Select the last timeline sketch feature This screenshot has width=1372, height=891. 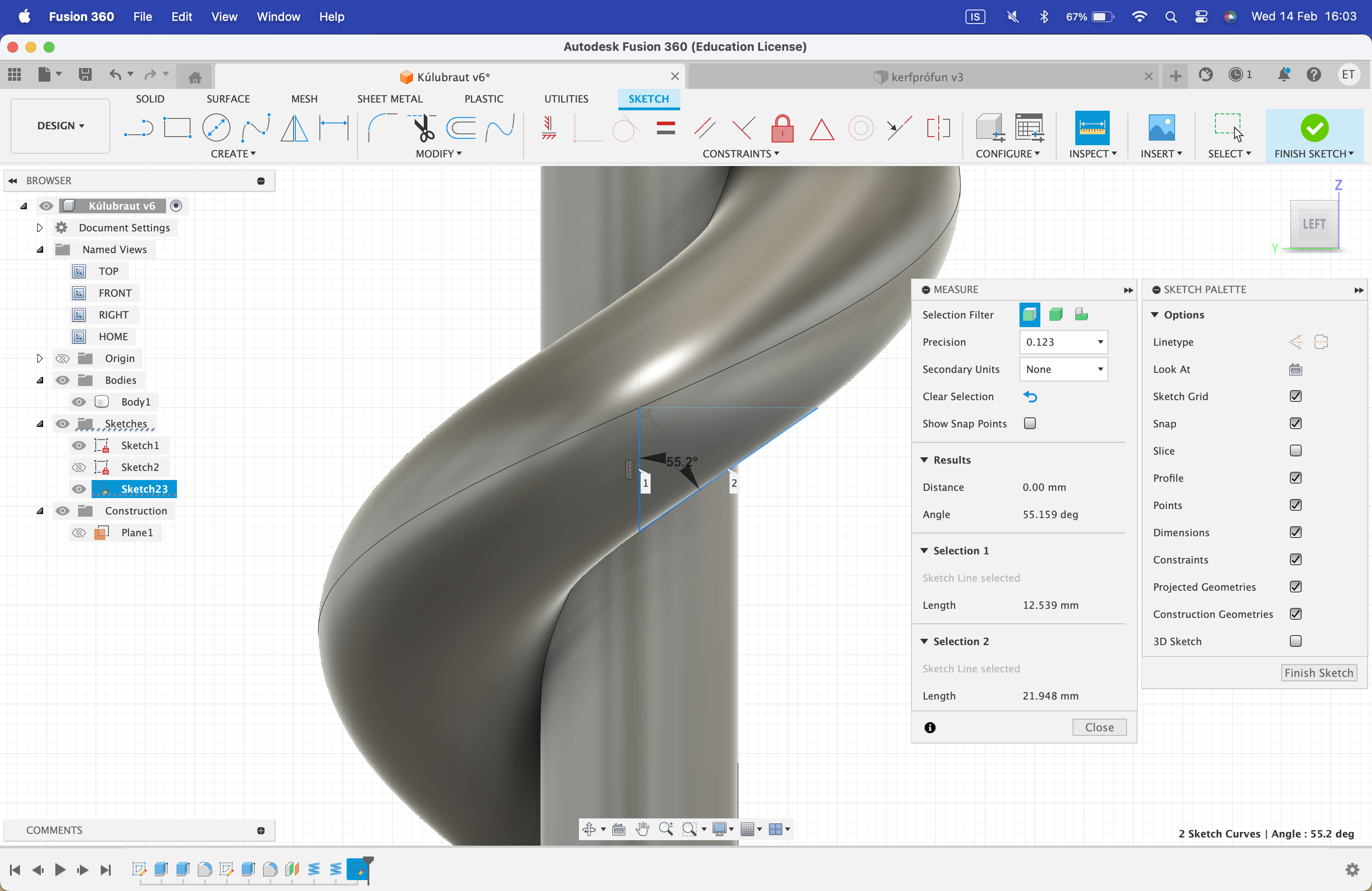(357, 869)
